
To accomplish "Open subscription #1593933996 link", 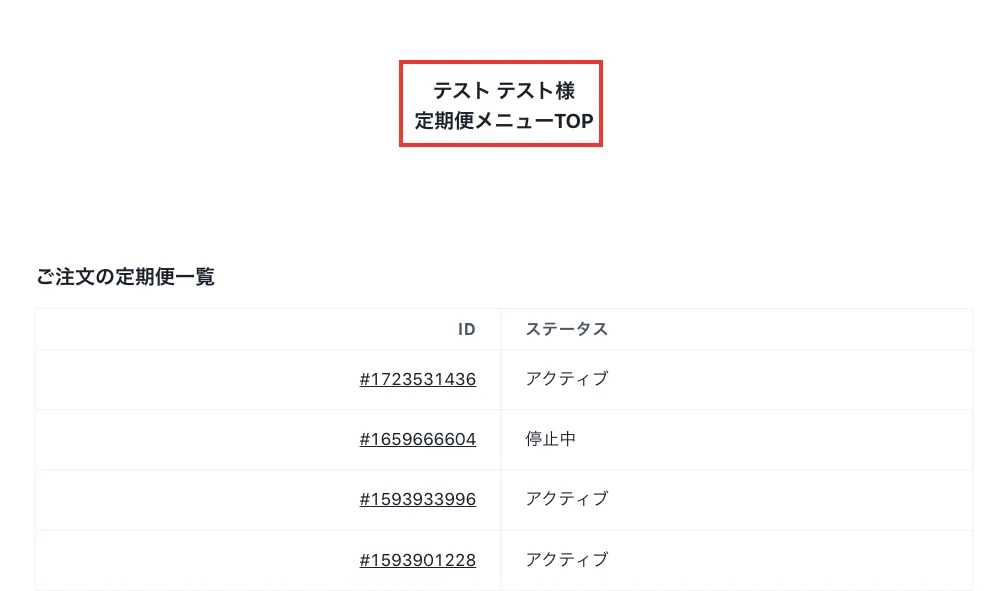I will [x=418, y=499].
